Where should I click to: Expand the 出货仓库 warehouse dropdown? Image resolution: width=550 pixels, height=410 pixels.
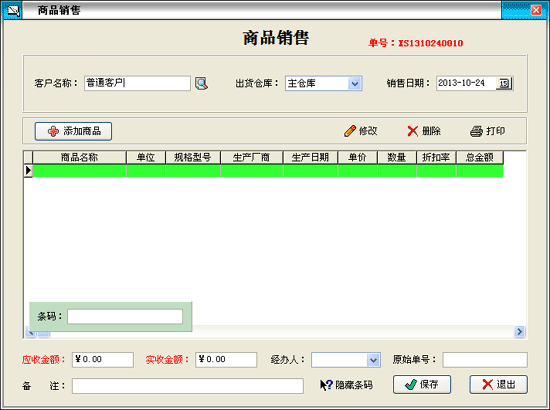tap(355, 83)
